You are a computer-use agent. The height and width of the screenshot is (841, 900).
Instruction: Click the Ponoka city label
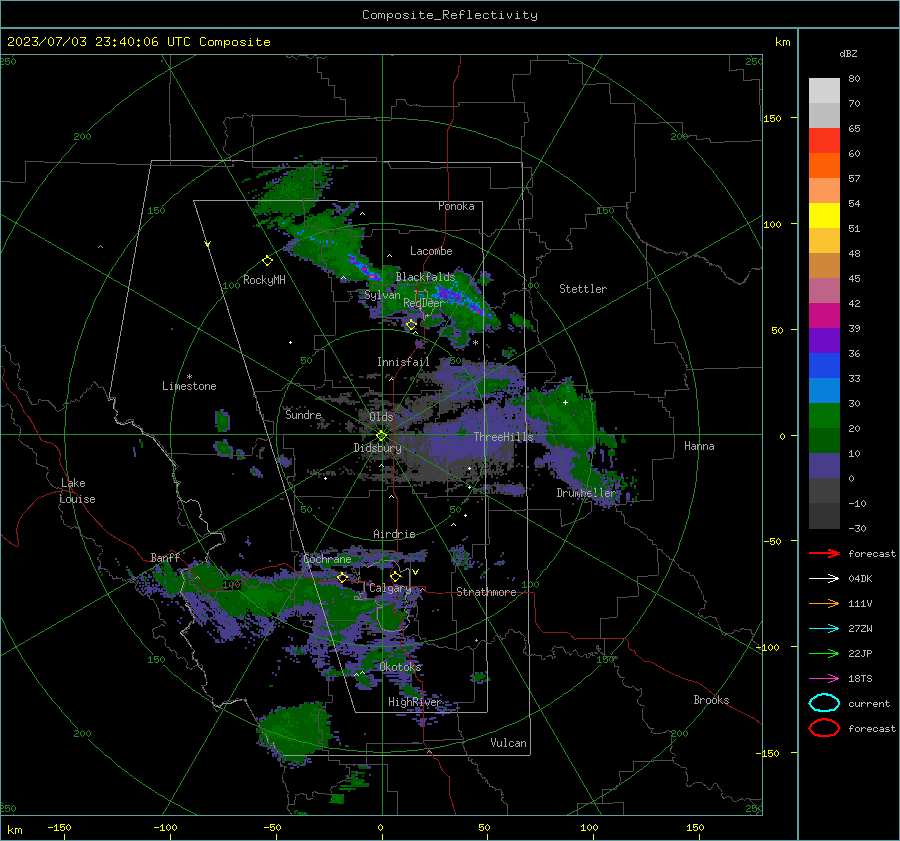point(456,206)
